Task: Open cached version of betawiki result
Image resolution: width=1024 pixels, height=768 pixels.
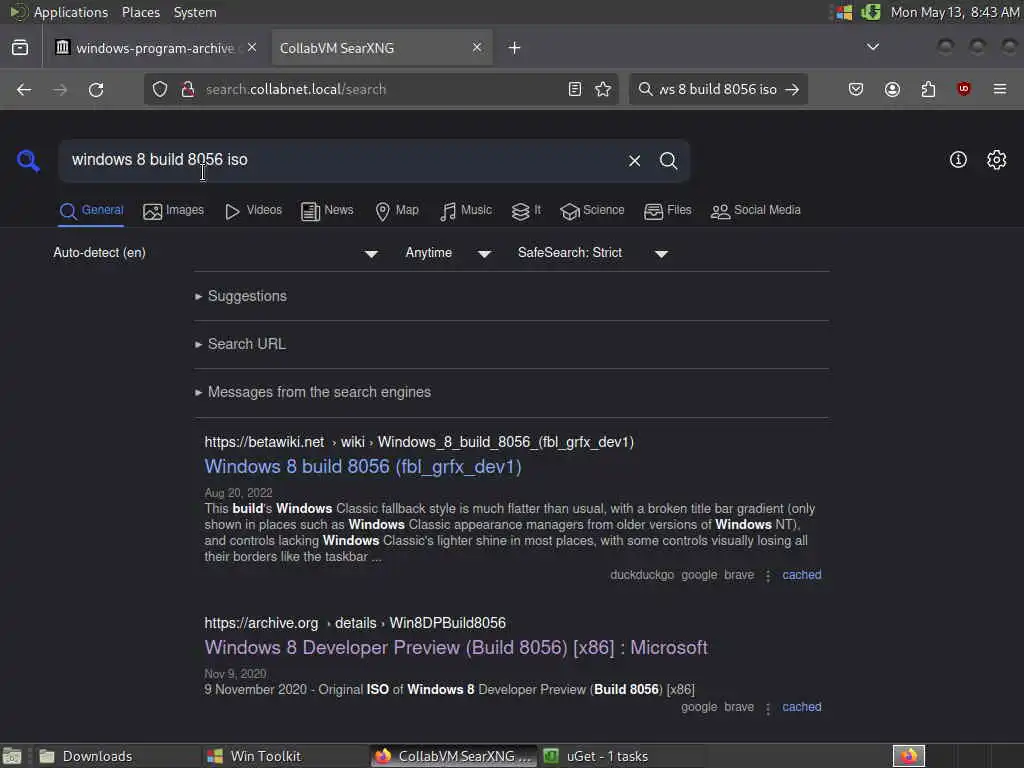Action: click(802, 575)
